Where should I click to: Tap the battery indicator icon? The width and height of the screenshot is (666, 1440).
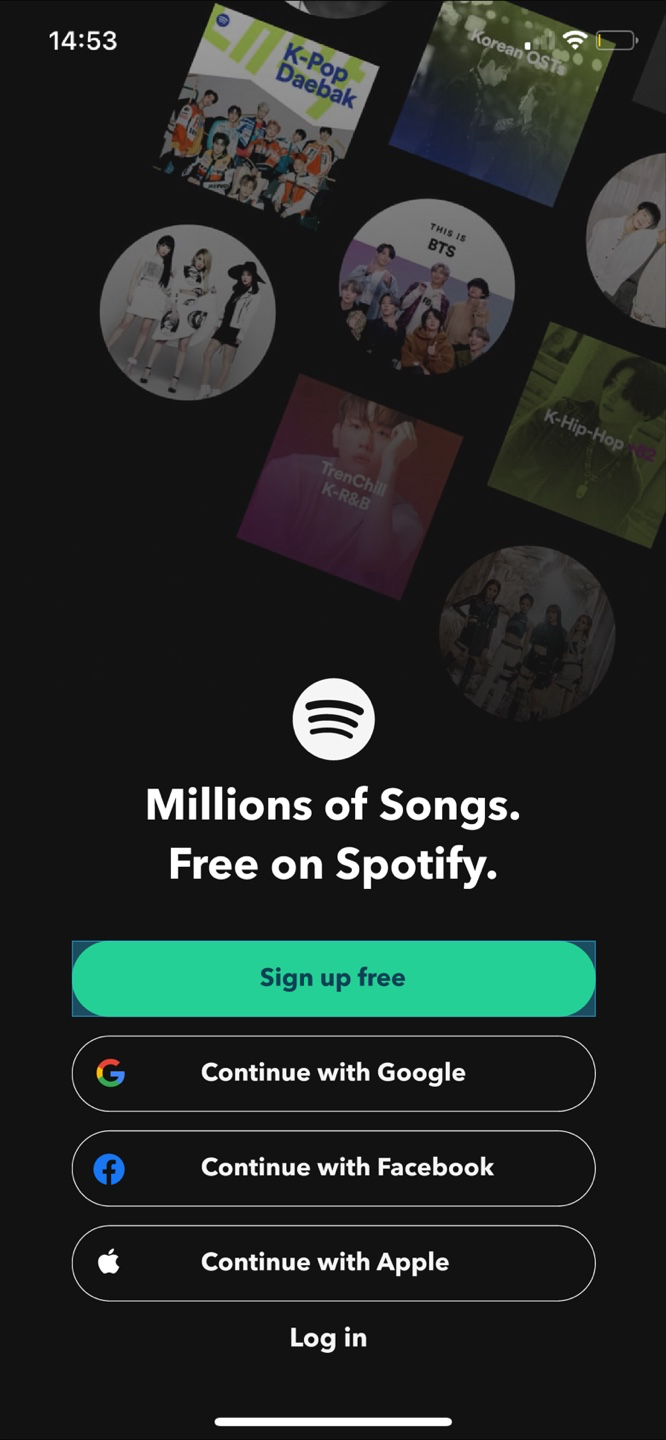coord(617,41)
